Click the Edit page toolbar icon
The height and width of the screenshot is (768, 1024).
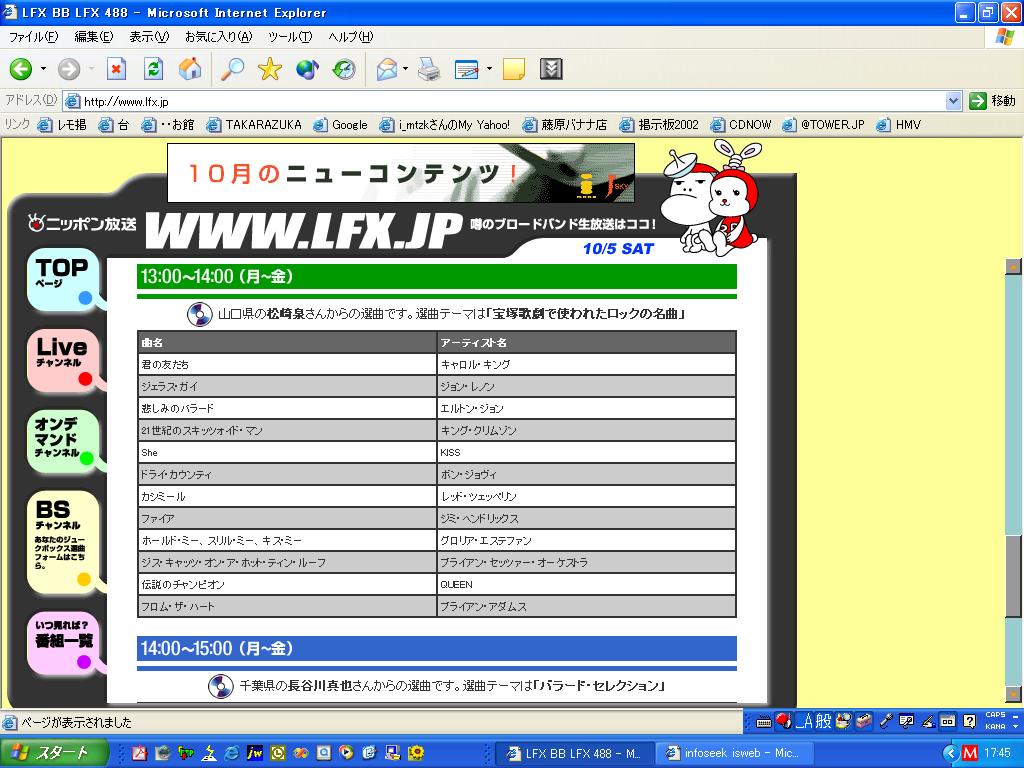pos(466,69)
